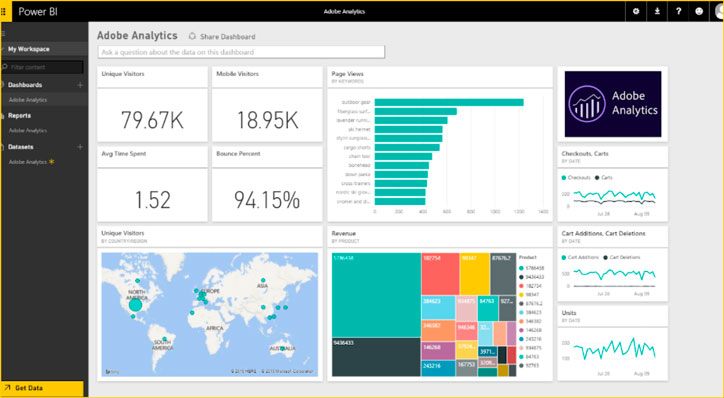Select the outdoor gear bar in chart
This screenshot has width=724, height=398.
[x=449, y=103]
